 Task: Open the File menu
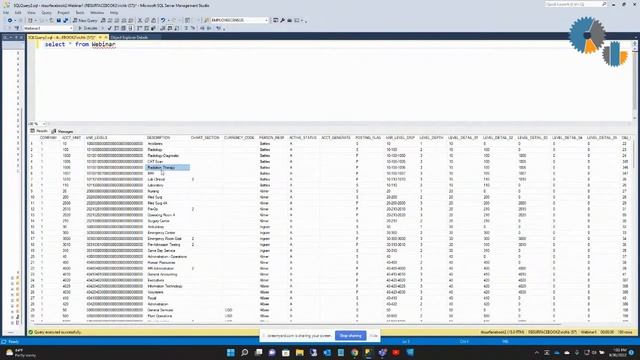(x=6, y=13)
